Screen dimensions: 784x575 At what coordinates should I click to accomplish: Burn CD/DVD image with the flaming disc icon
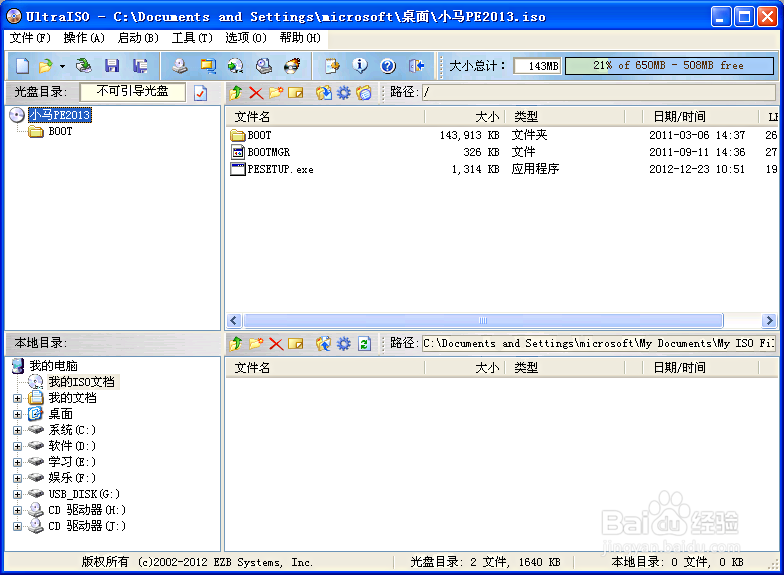[292, 66]
